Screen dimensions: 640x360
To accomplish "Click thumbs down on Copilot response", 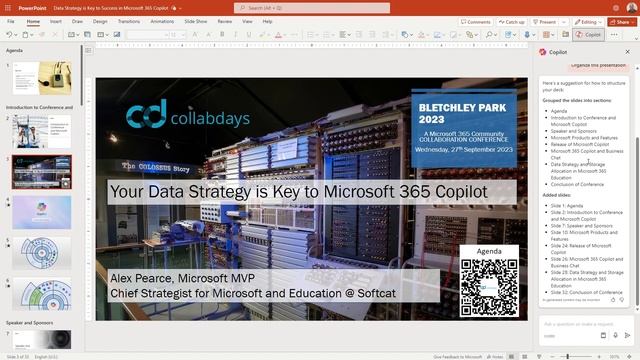I will pyautogui.click(x=622, y=300).
